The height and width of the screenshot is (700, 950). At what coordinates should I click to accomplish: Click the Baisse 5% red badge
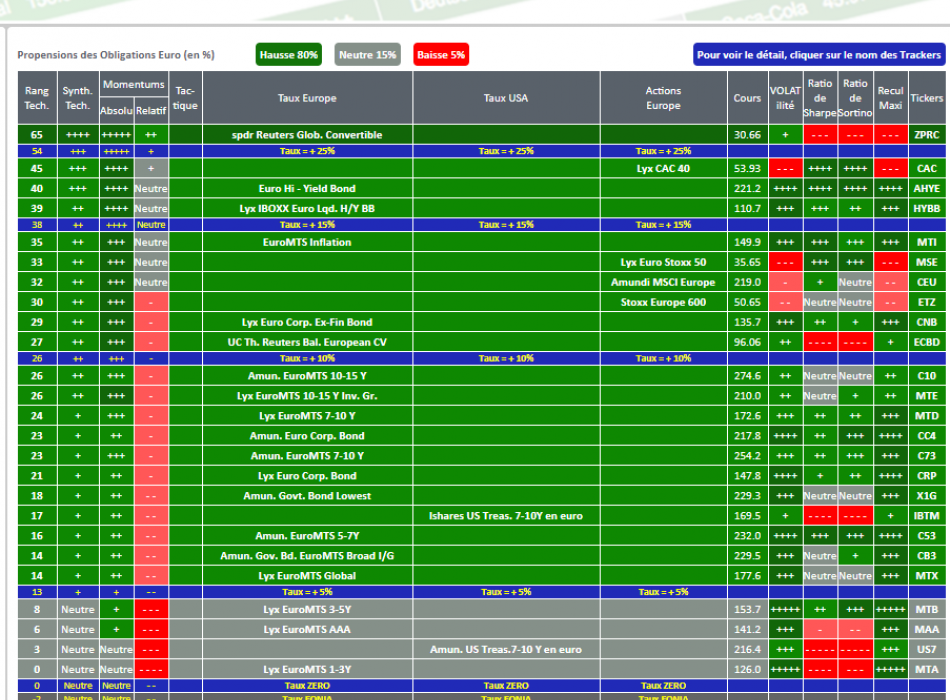(440, 55)
